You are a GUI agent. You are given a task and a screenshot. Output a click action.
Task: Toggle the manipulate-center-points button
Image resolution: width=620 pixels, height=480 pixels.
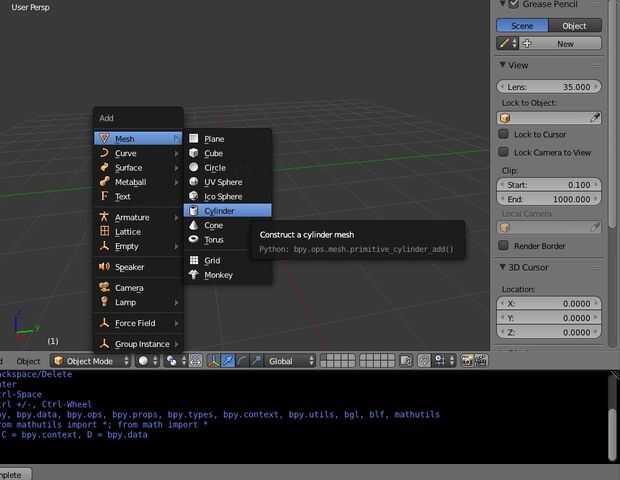pyautogui.click(x=195, y=361)
